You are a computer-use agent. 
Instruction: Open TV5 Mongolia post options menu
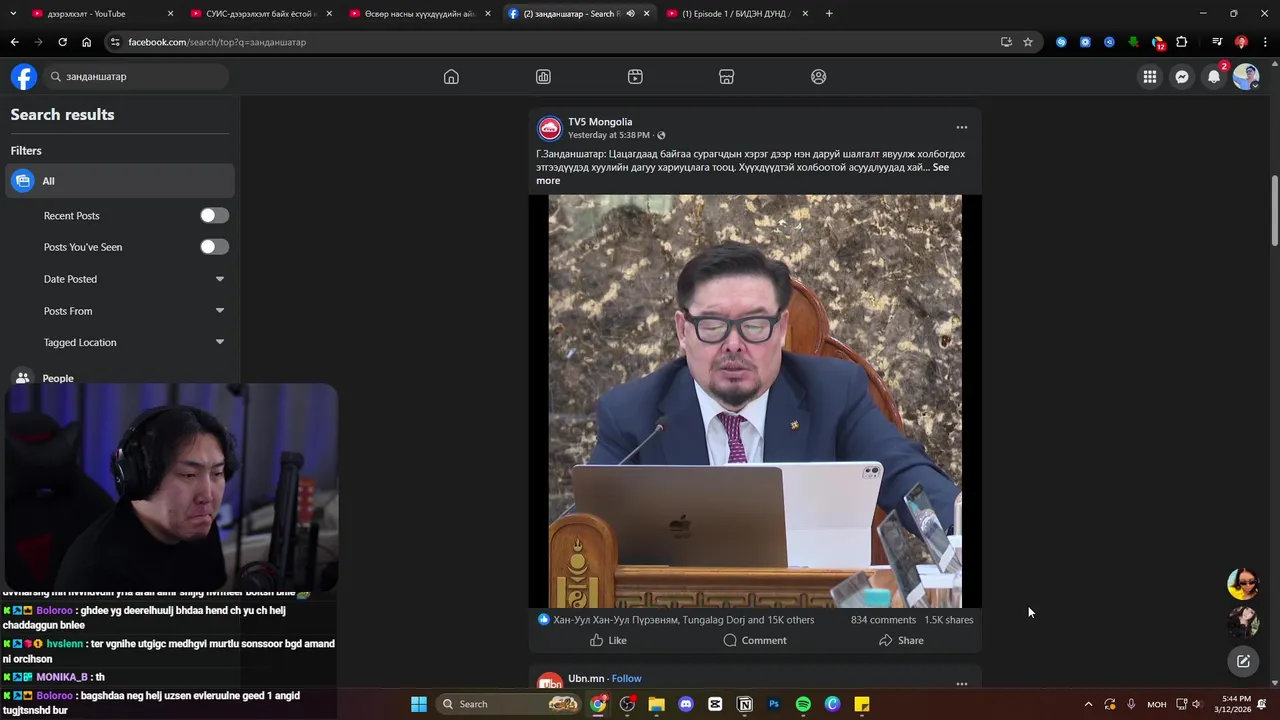click(x=962, y=127)
